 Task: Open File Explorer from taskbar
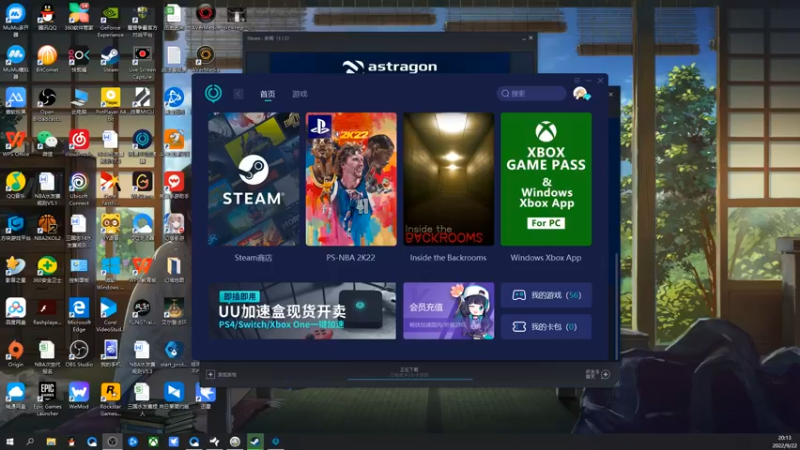pyautogui.click(x=51, y=441)
